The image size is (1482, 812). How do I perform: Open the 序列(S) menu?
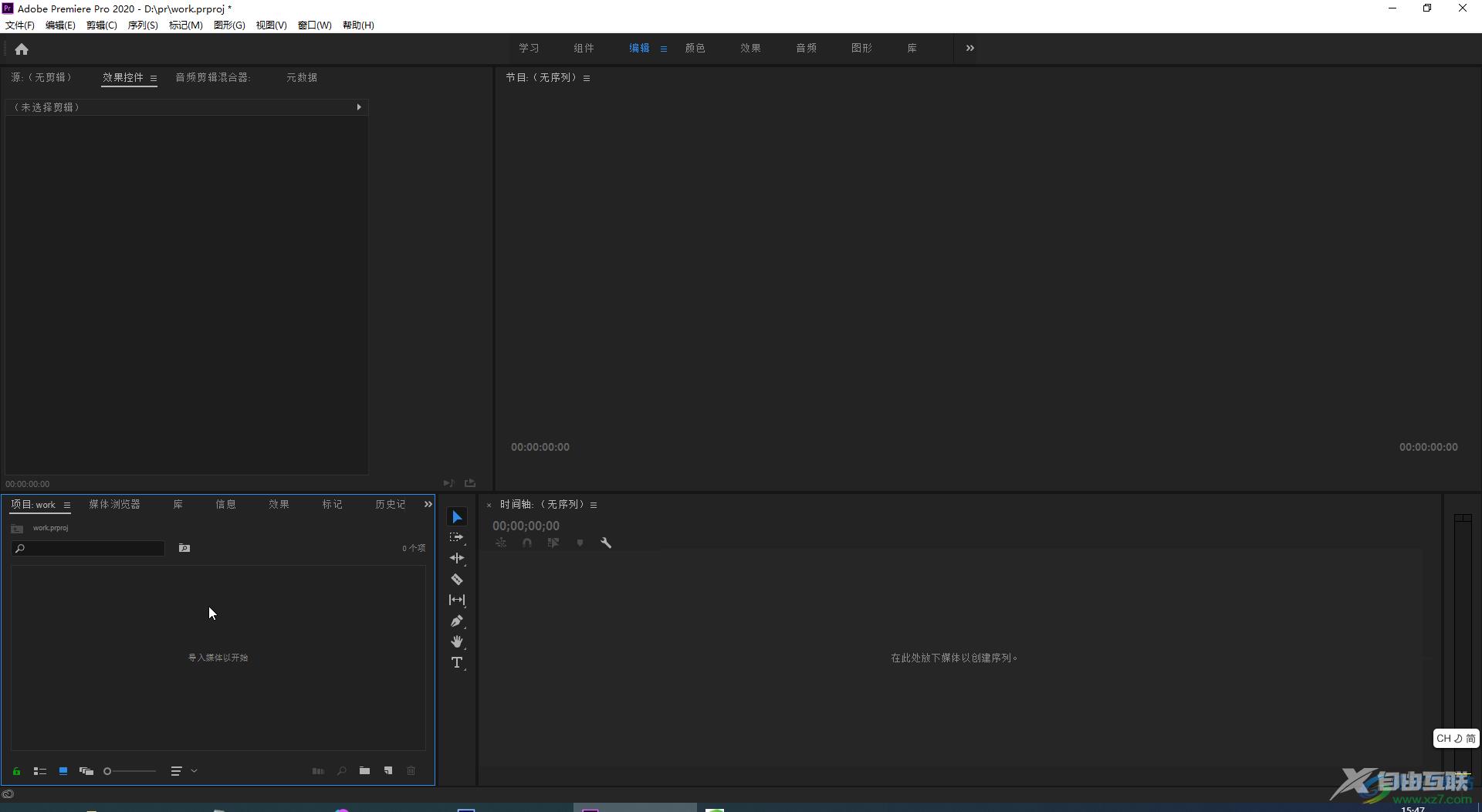142,25
